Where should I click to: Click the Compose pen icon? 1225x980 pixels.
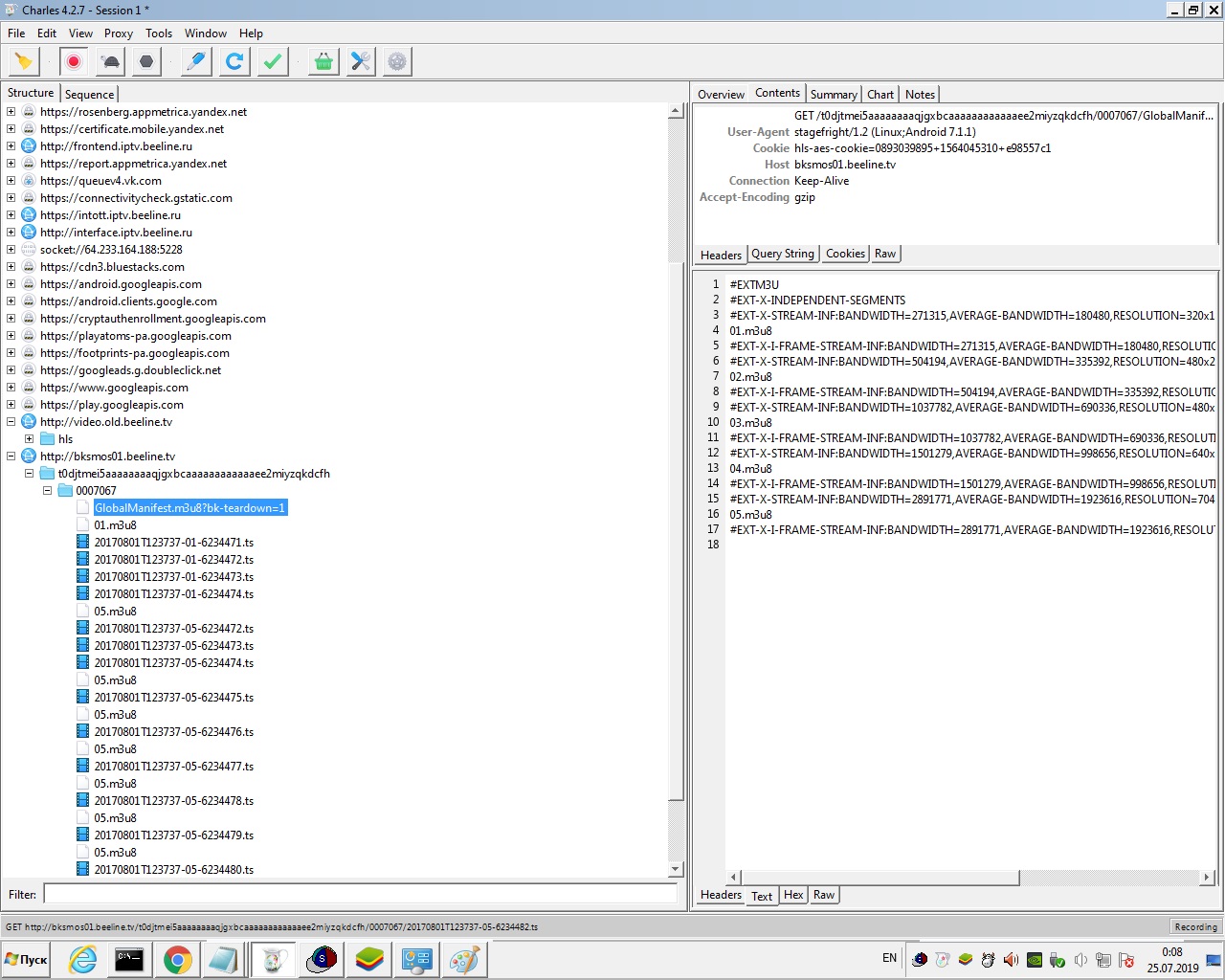point(196,62)
